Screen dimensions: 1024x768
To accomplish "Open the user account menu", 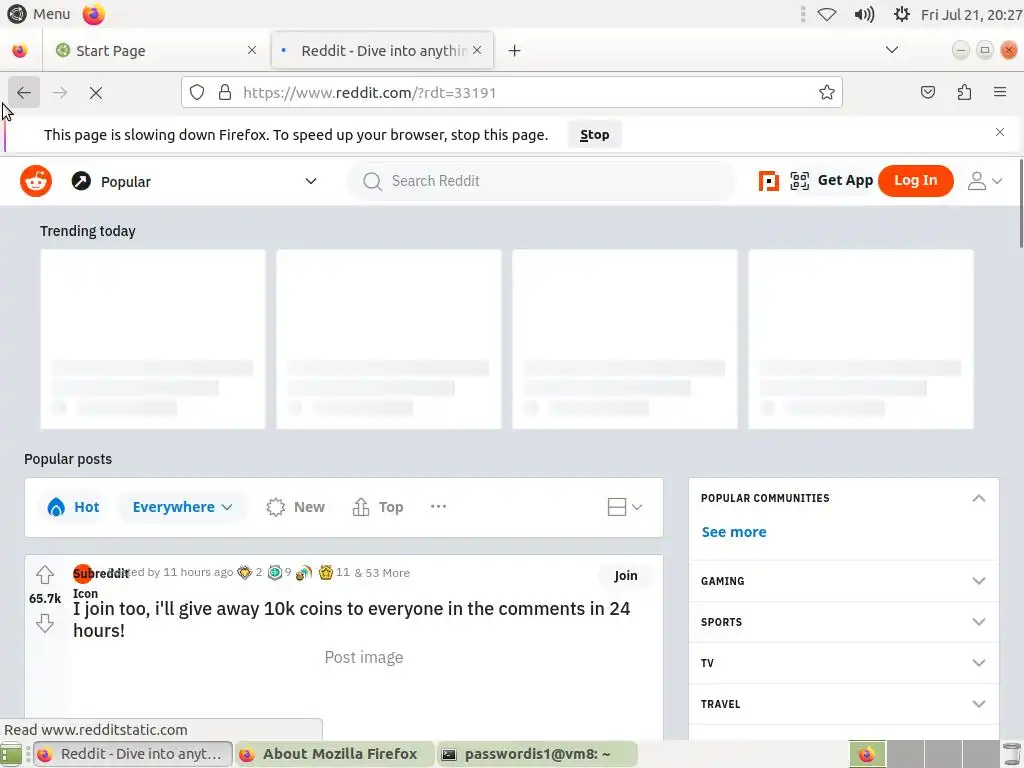I will (985, 181).
